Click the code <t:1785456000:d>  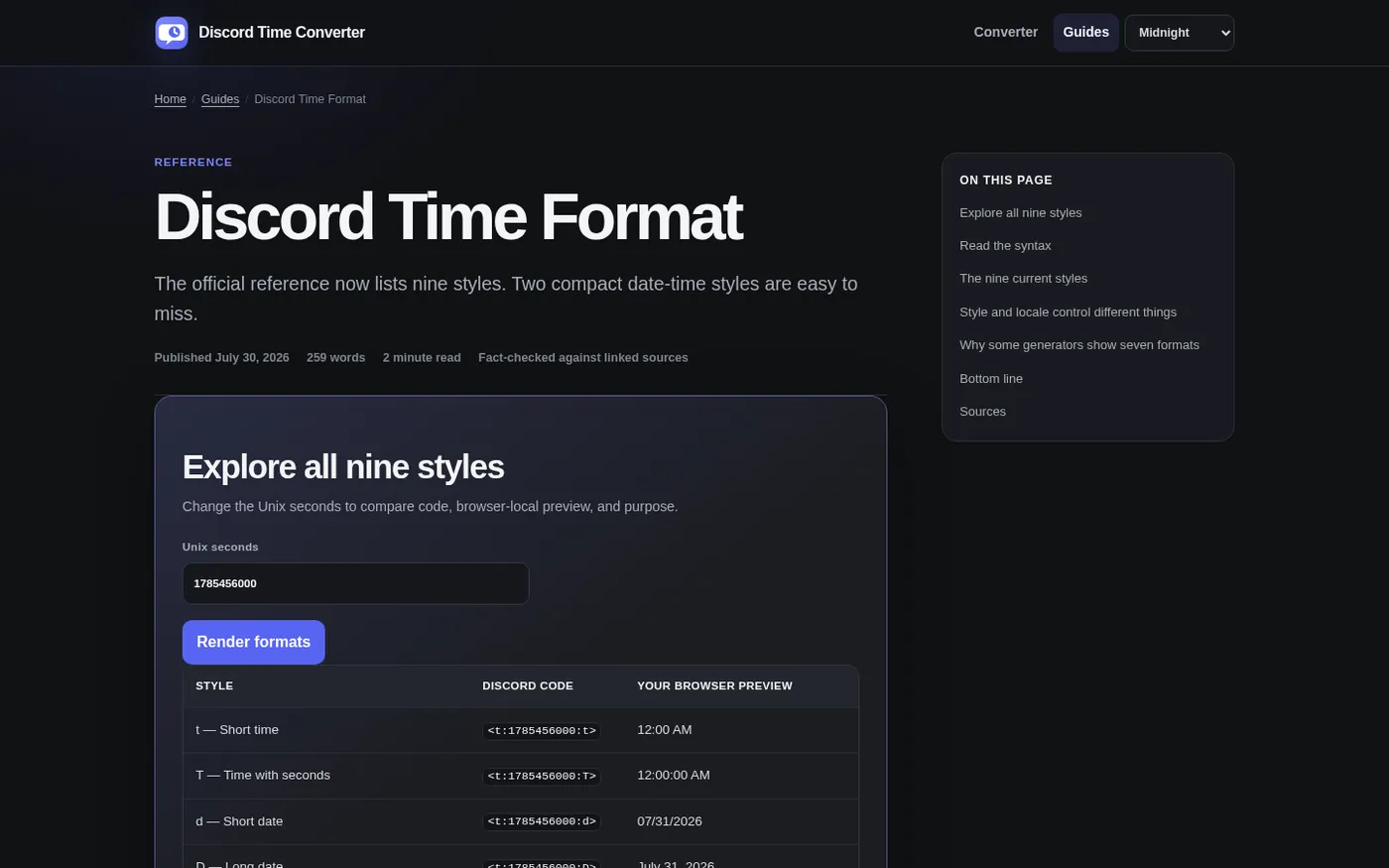click(542, 822)
